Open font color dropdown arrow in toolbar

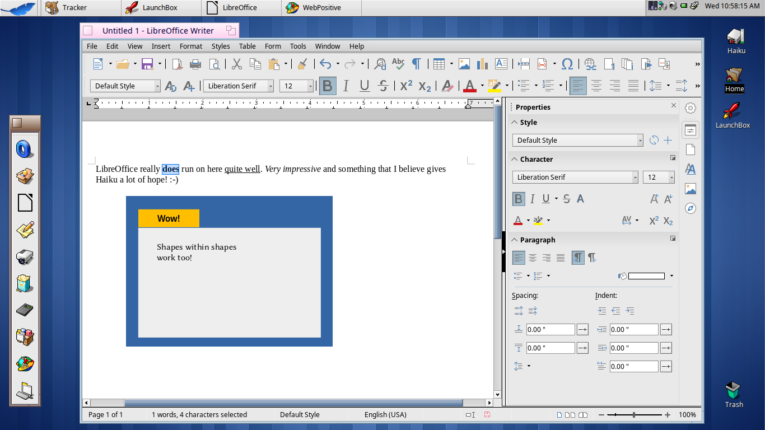pos(483,86)
